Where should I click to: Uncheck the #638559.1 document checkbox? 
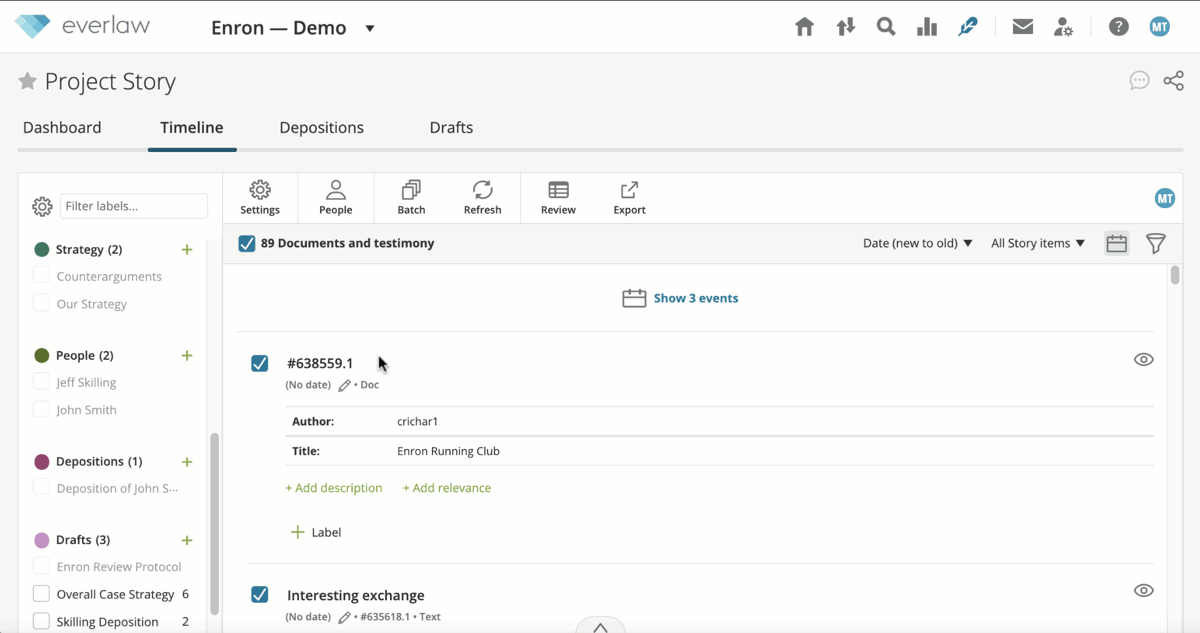(260, 363)
